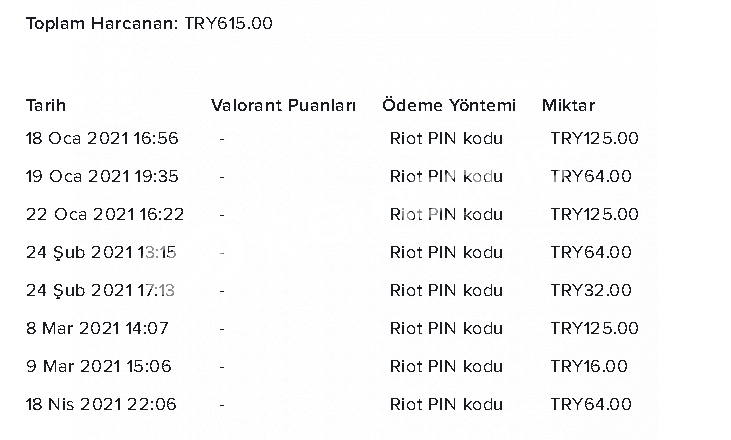This screenshot has width=731, height=440.
Task: Select the 22 Oca 2021 16:22 date
Action: coord(105,214)
